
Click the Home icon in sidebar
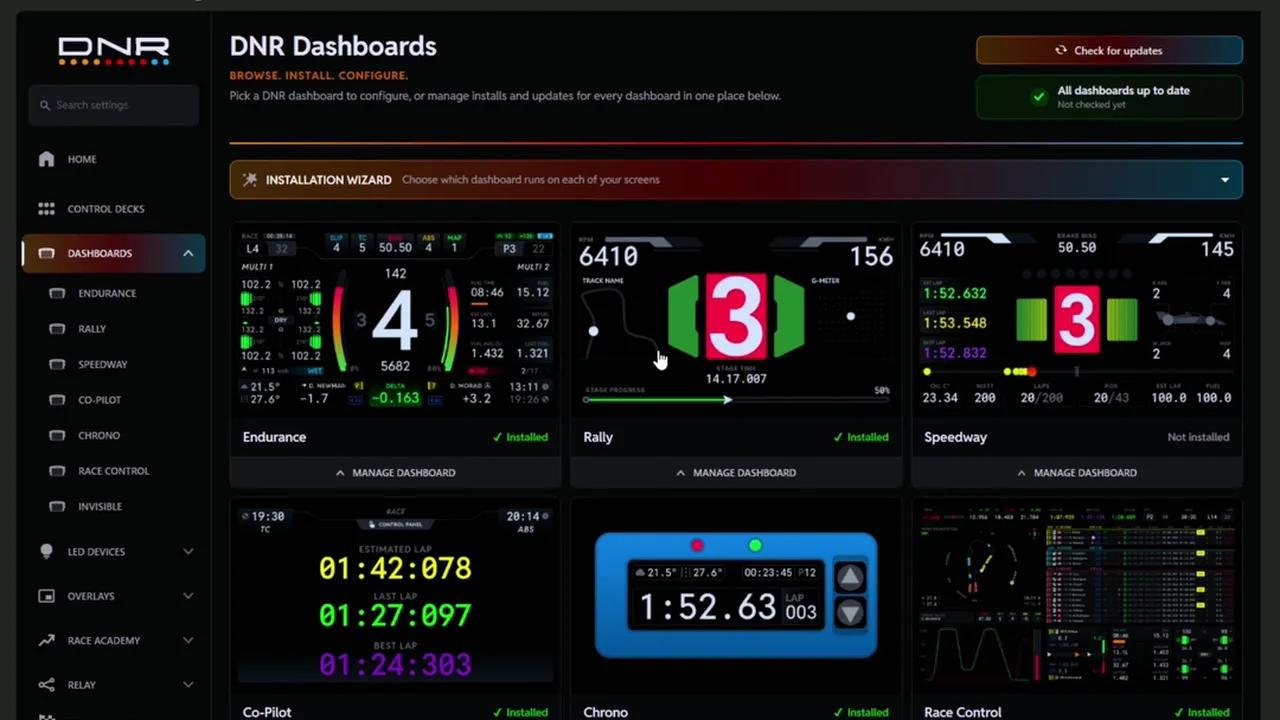coord(46,159)
